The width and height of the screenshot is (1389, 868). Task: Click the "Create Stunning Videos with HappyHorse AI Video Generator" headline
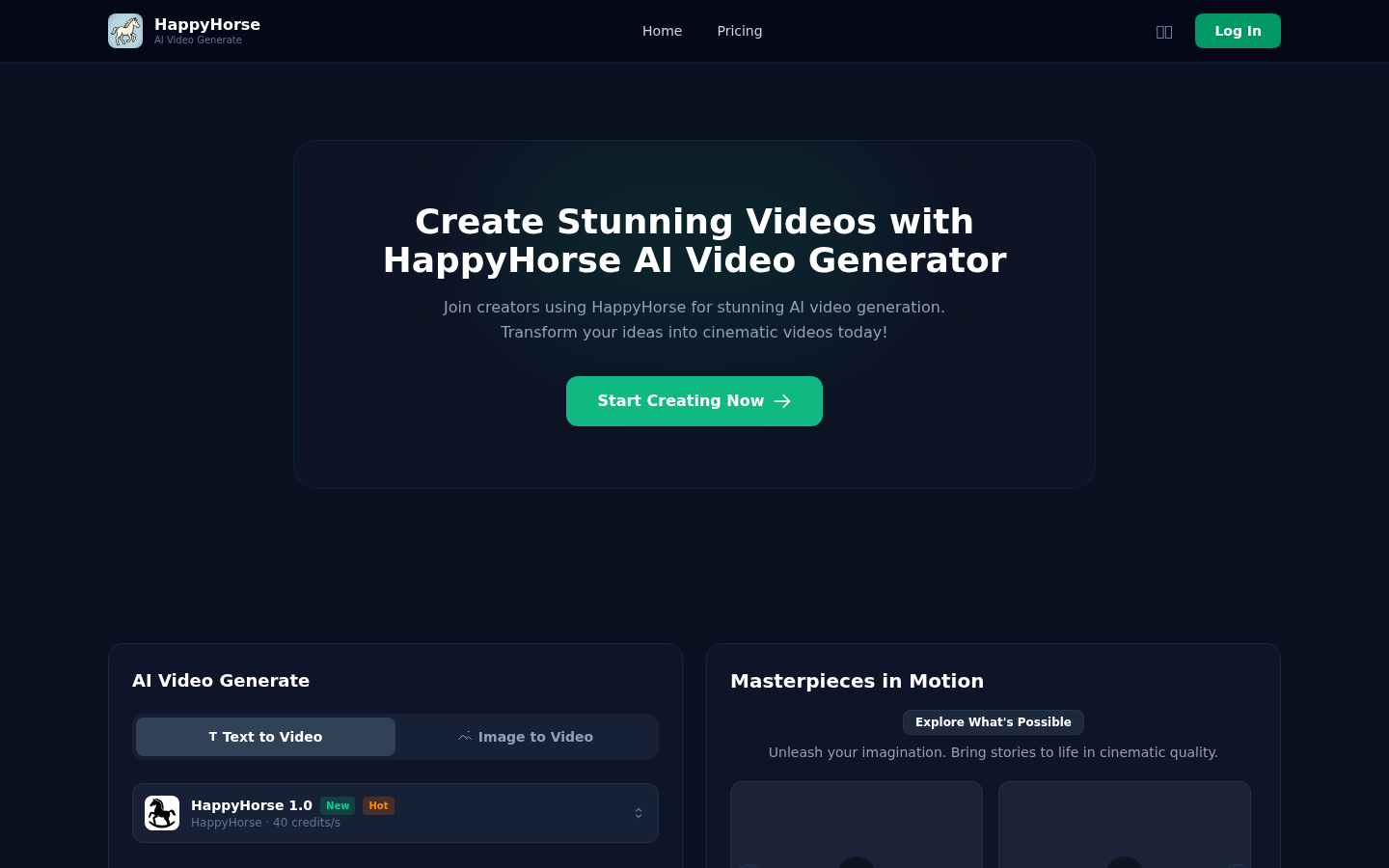point(694,241)
